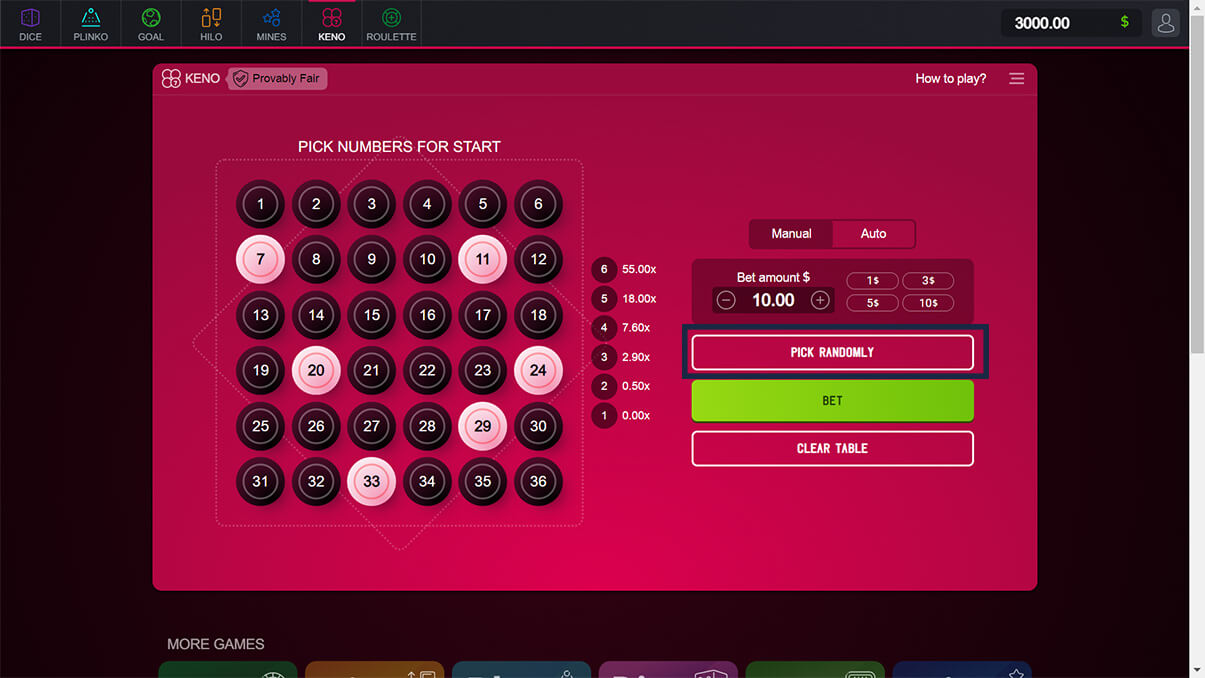Open the Roulette game icon

point(391,24)
